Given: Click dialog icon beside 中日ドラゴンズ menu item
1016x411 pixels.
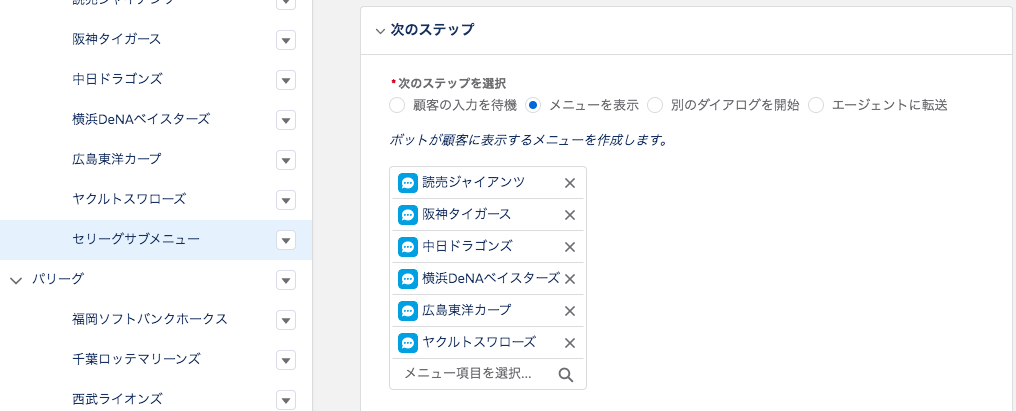Looking at the screenshot, I should pyautogui.click(x=408, y=246).
